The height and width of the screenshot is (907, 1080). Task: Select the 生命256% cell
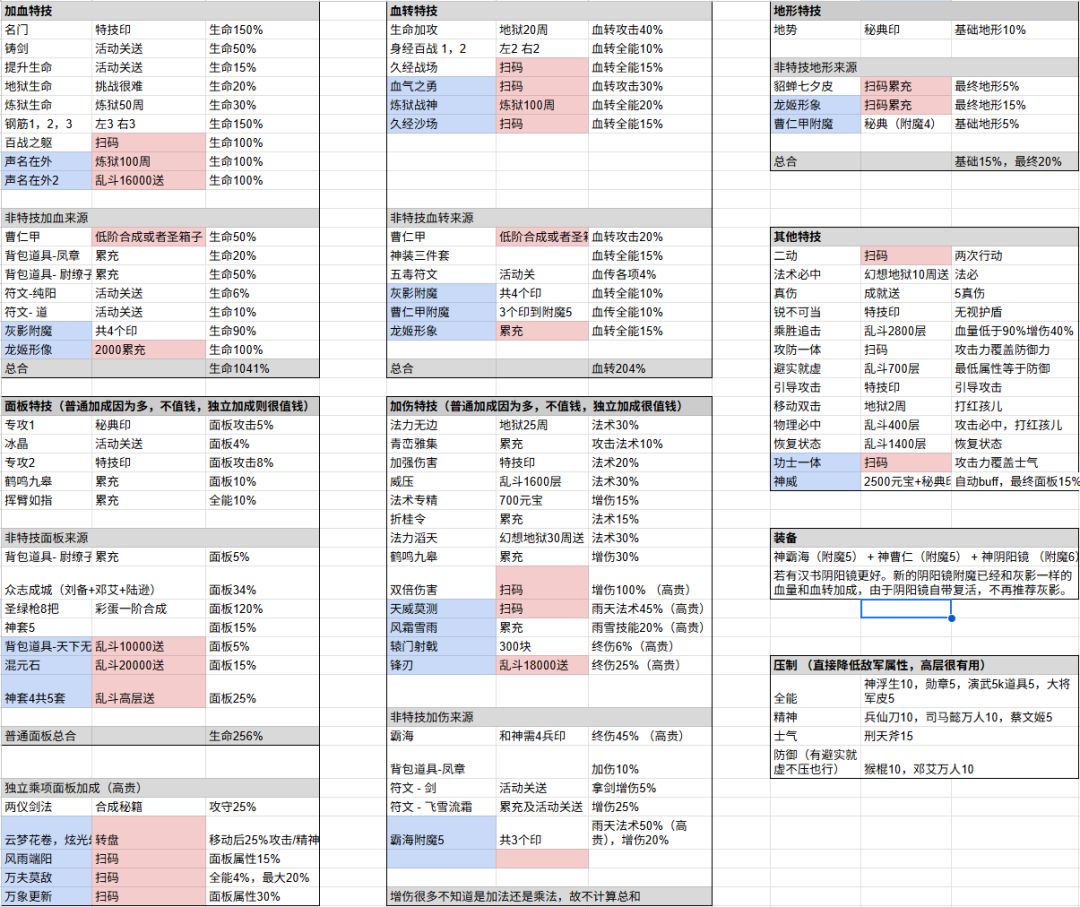[262, 736]
